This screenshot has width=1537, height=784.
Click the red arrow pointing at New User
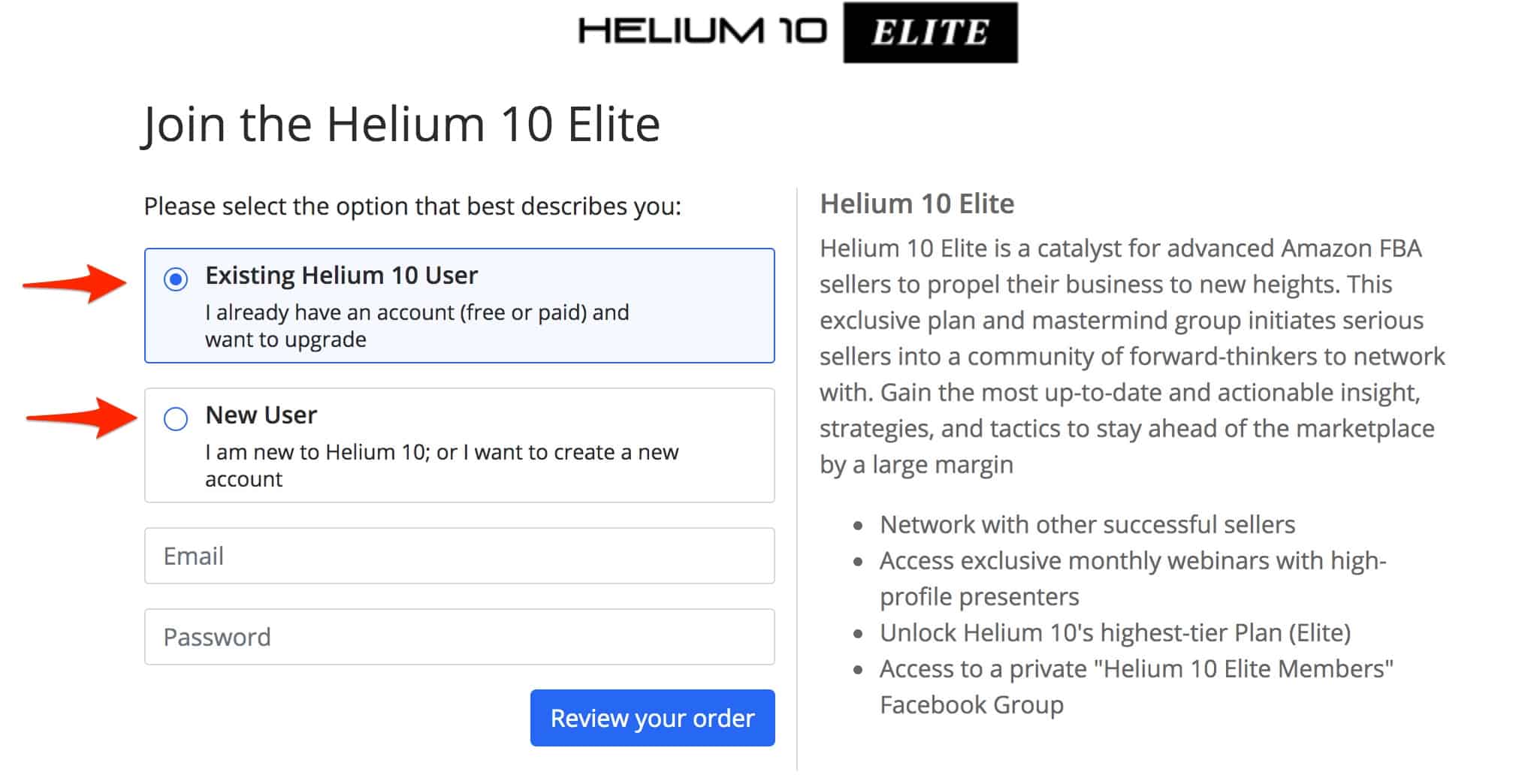pos(81,418)
